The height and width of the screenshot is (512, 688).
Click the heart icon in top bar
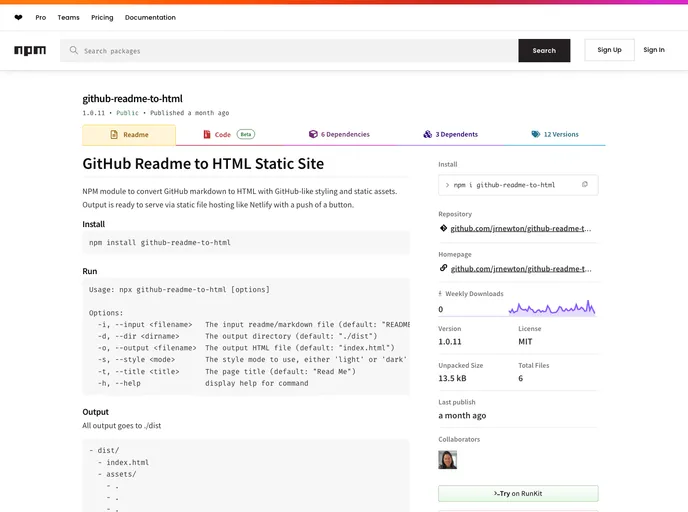[x=18, y=18]
